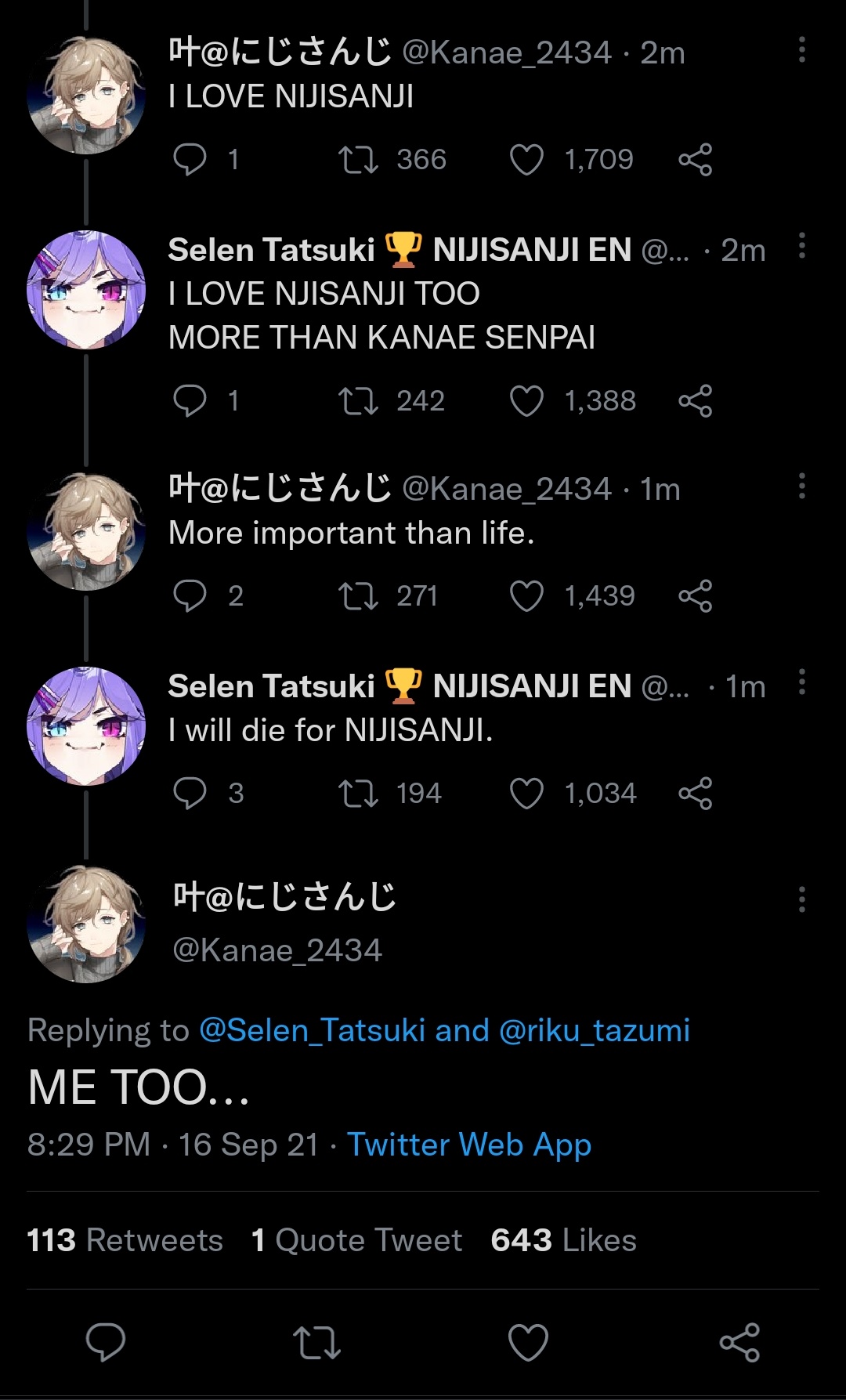Open three-dot menu on "More important than life."
The width and height of the screenshot is (846, 1400).
[801, 486]
